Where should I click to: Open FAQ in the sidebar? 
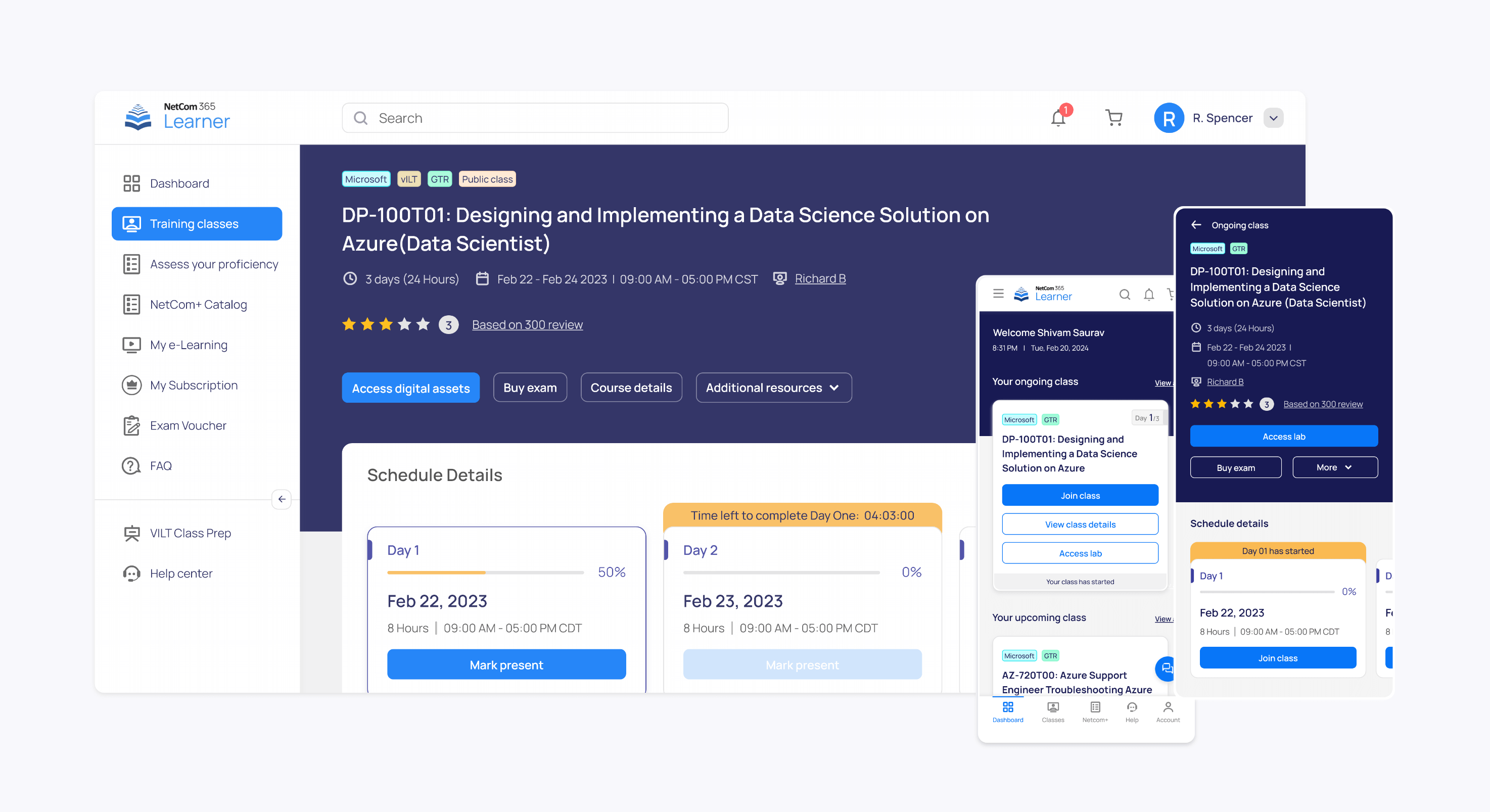(x=197, y=465)
